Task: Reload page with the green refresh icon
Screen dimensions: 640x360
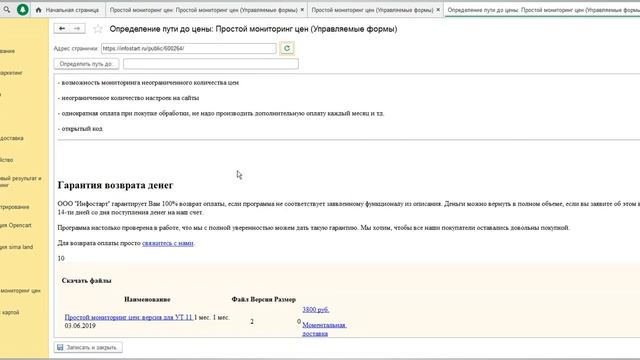Action: pyautogui.click(x=287, y=48)
